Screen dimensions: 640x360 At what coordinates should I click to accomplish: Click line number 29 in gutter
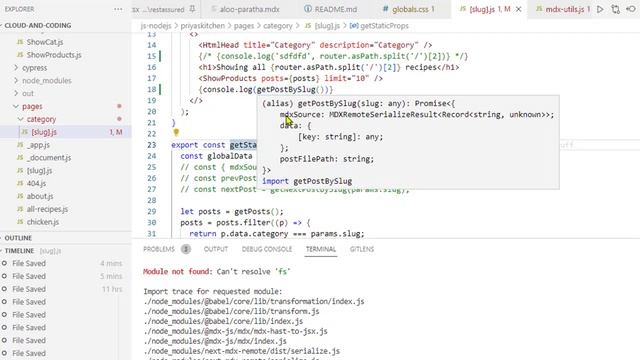(151, 211)
